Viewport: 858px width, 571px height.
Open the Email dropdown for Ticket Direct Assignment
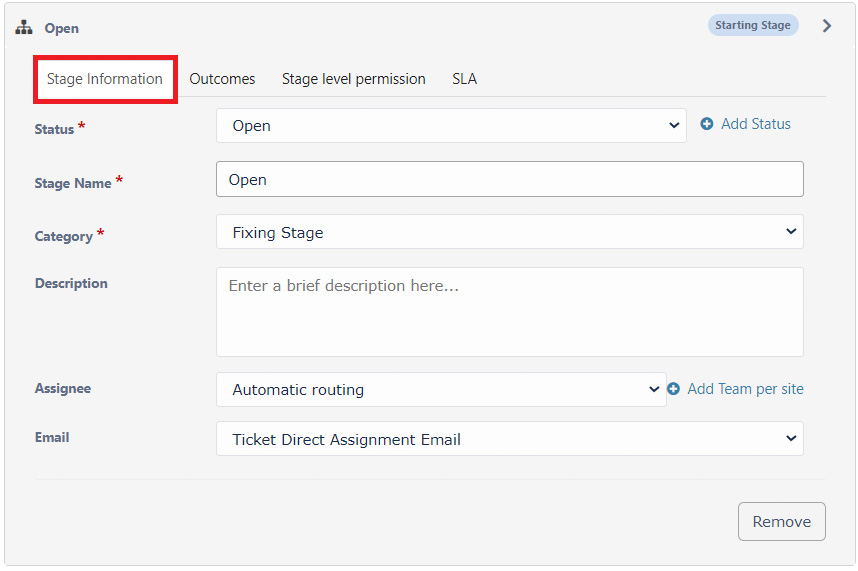coord(509,439)
